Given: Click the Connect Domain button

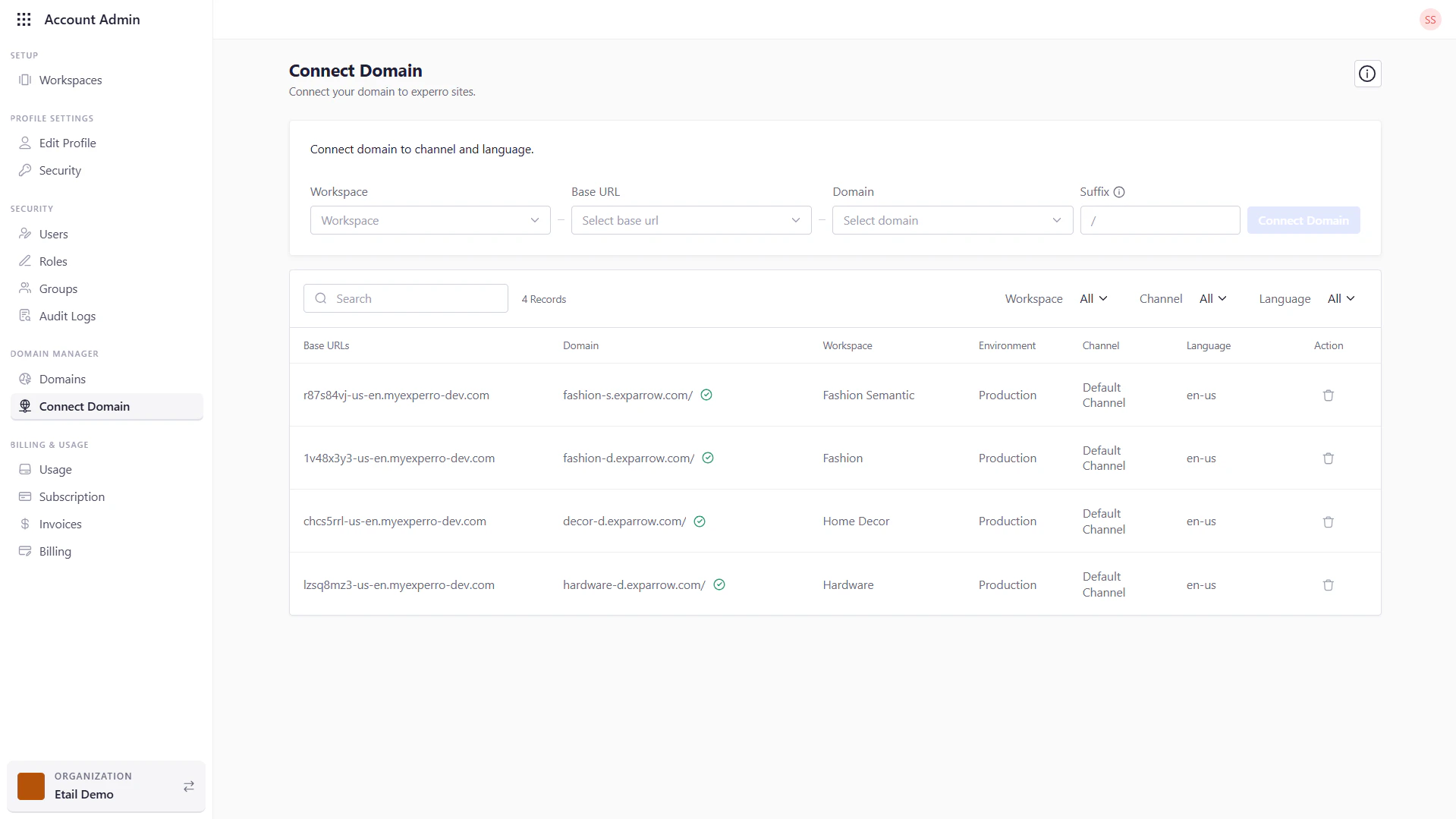Looking at the screenshot, I should pos(1303,220).
